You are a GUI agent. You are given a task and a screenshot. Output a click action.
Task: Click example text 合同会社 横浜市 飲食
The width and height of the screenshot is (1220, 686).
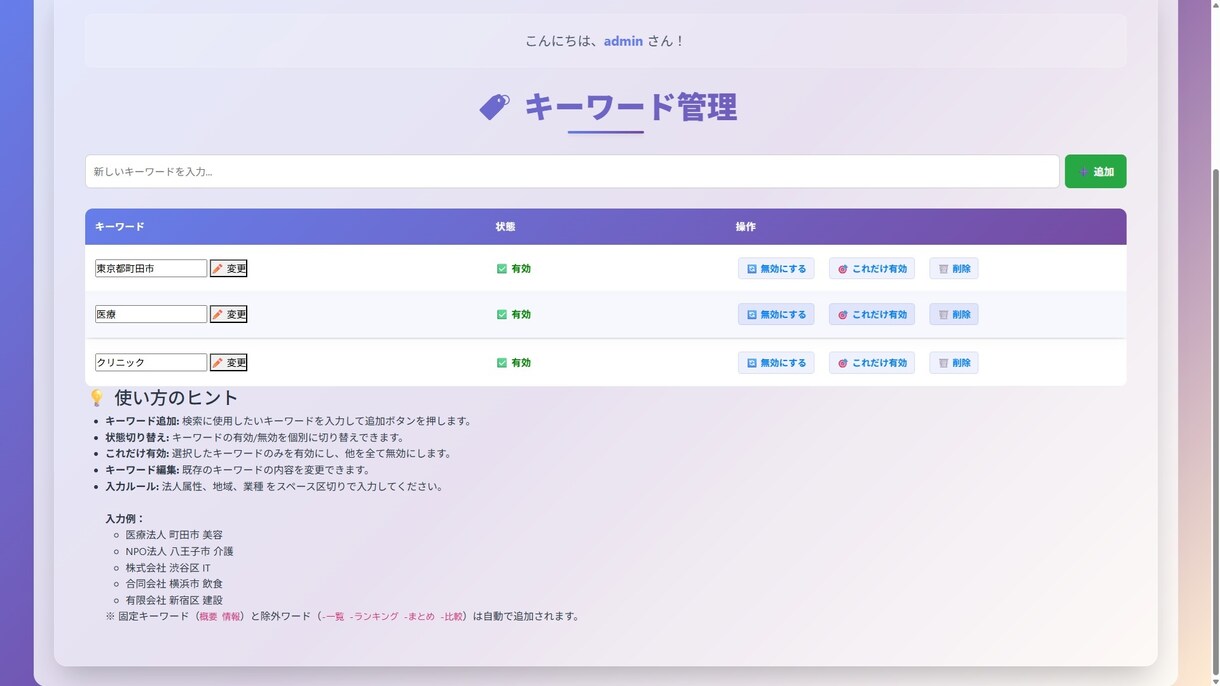pyautogui.click(x=174, y=584)
